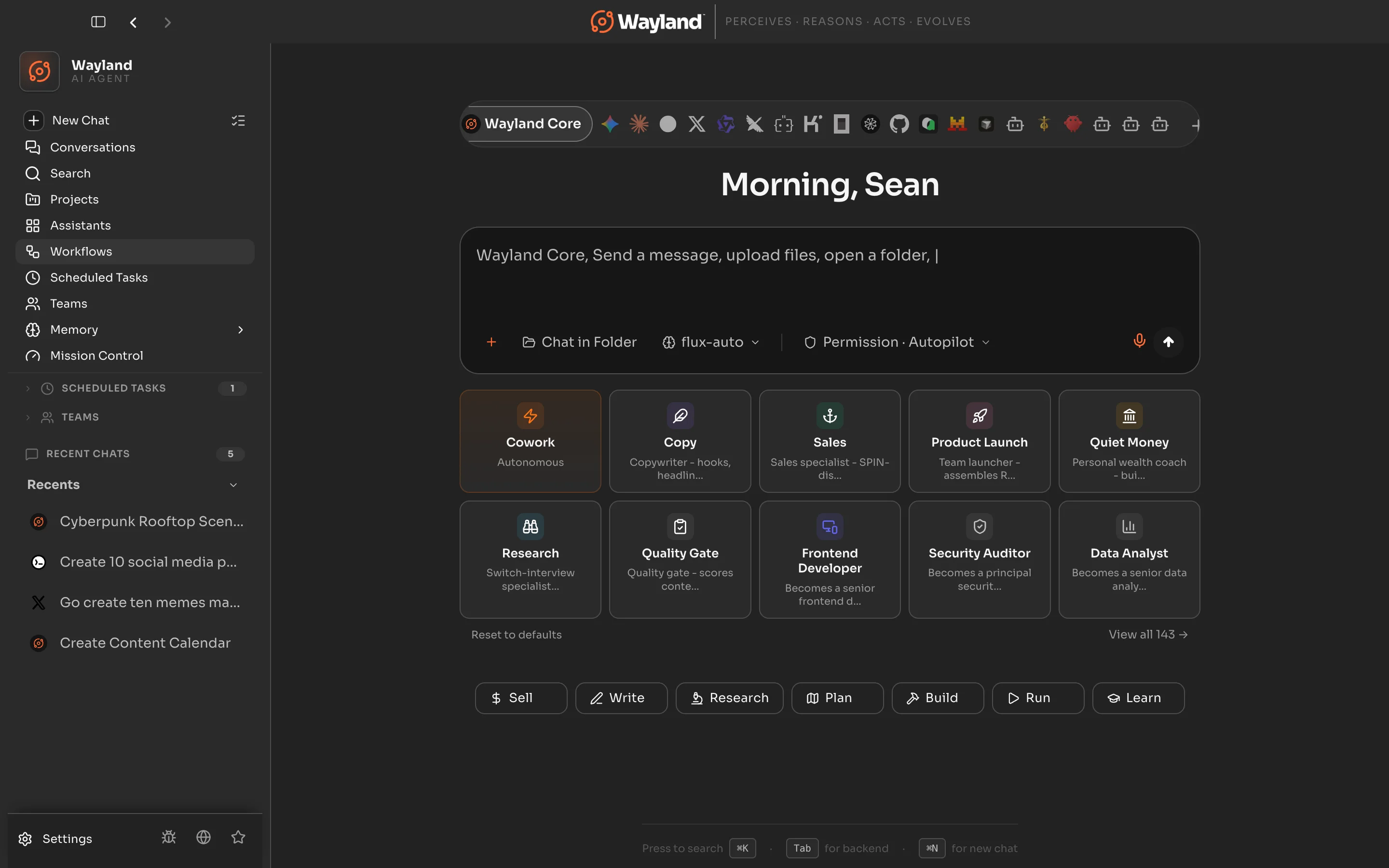Select the orange Mistral M icon

pos(957,124)
